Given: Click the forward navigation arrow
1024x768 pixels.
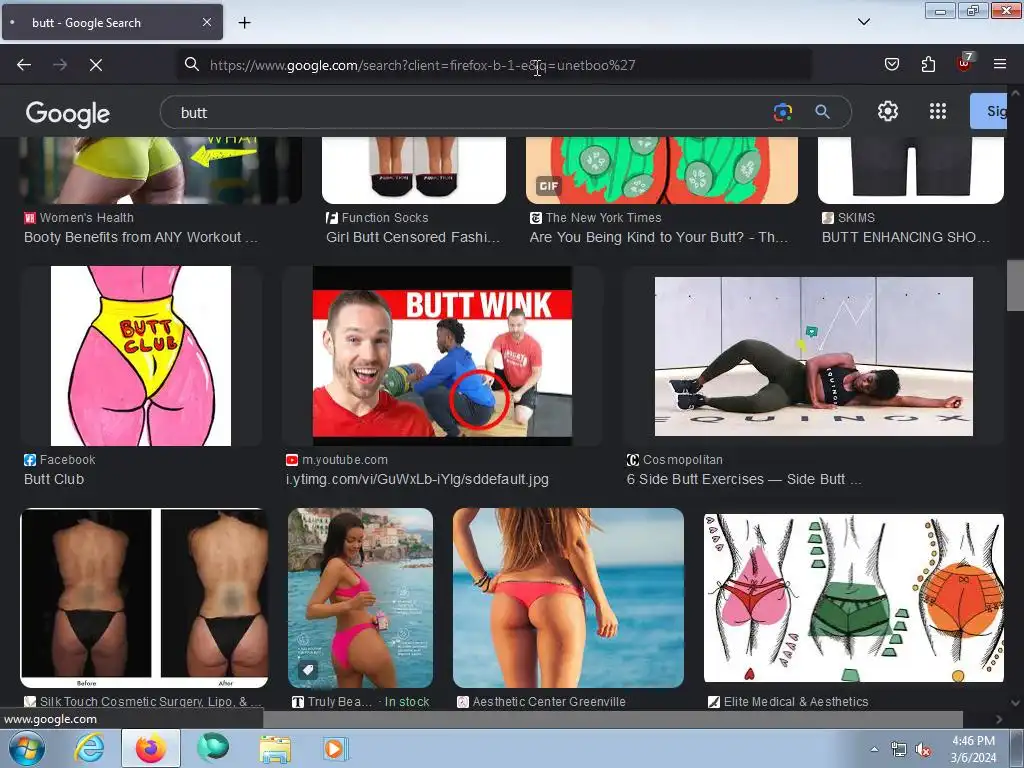Looking at the screenshot, I should (60, 65).
